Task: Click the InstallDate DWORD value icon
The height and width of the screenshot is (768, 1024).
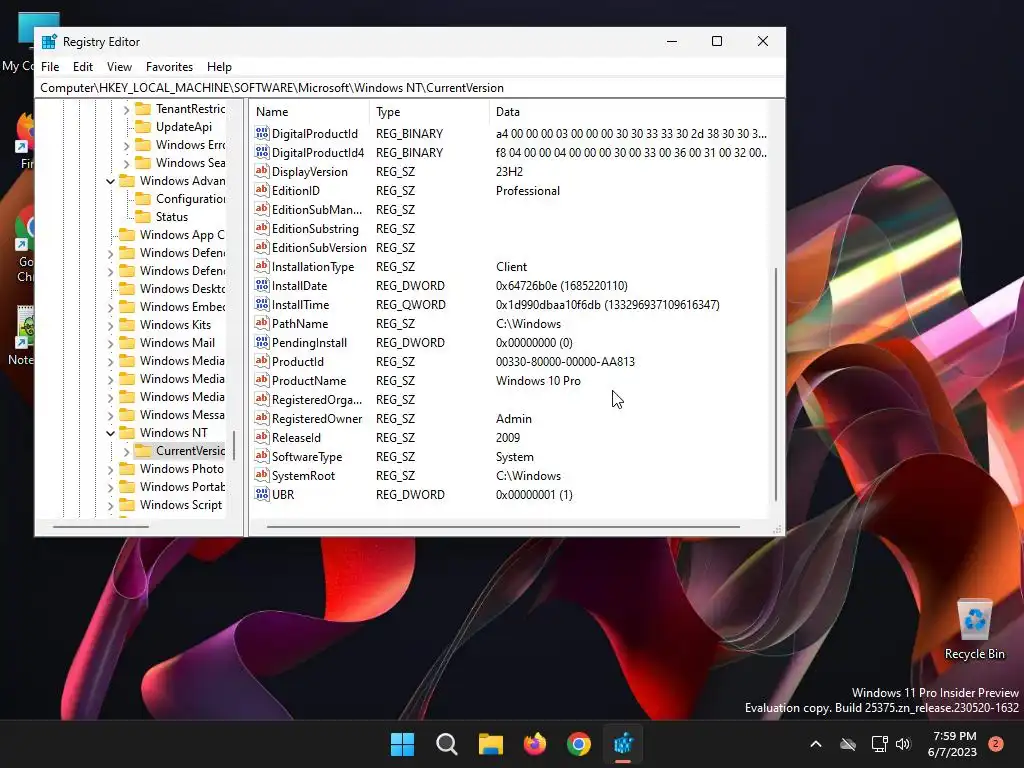Action: 262,285
